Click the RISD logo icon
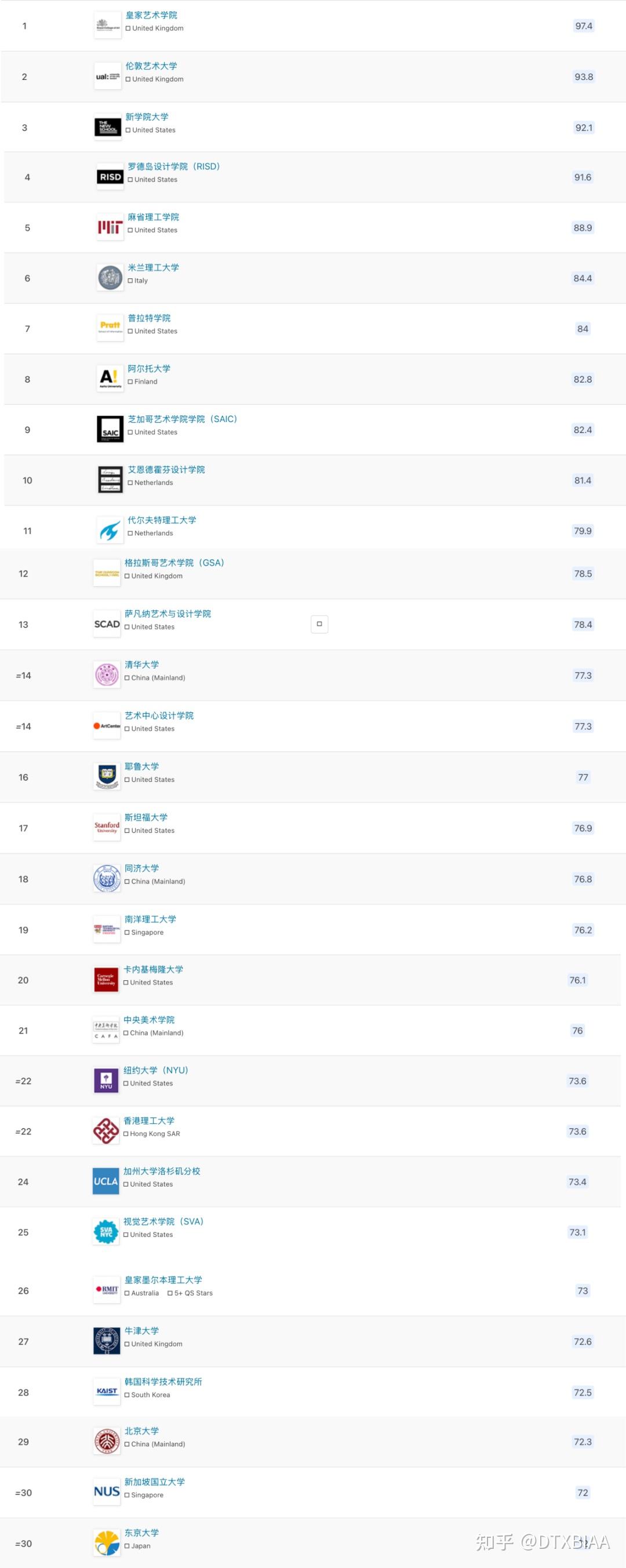Image resolution: width=626 pixels, height=1568 pixels. 110,177
